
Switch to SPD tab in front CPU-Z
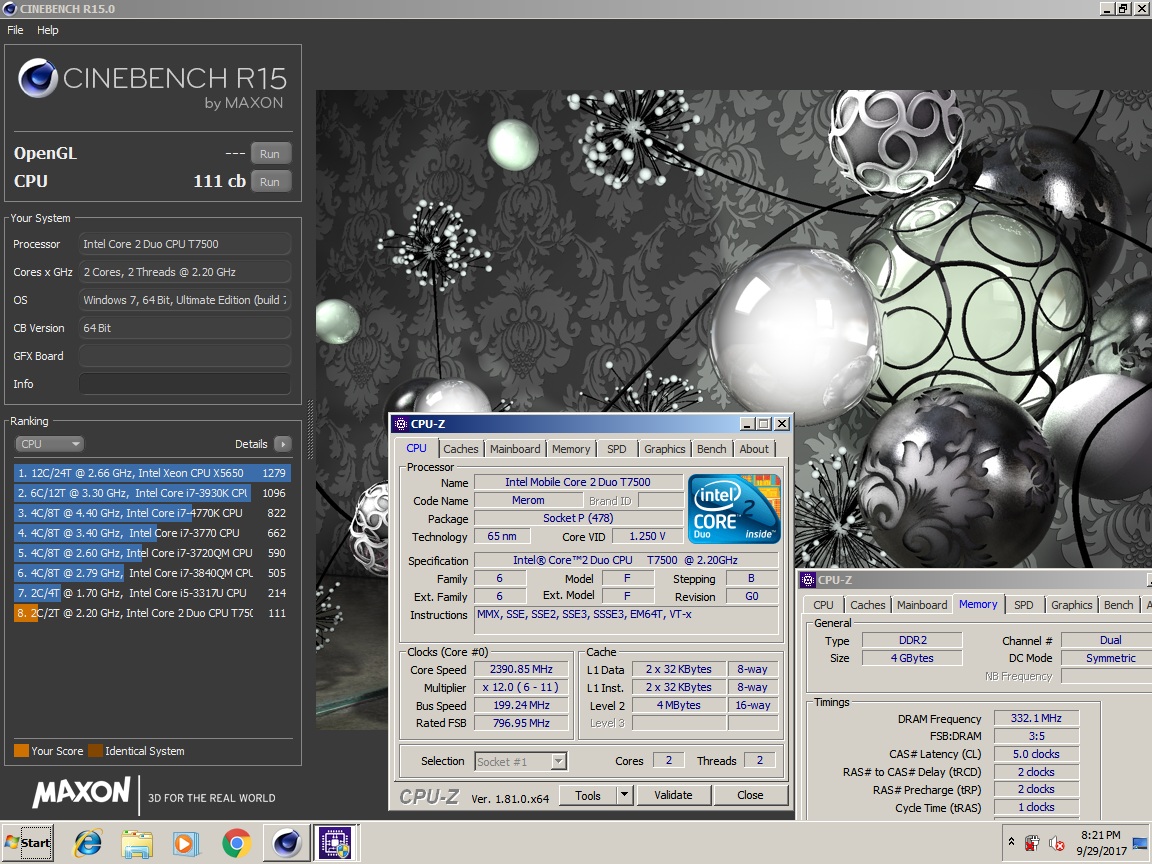616,449
